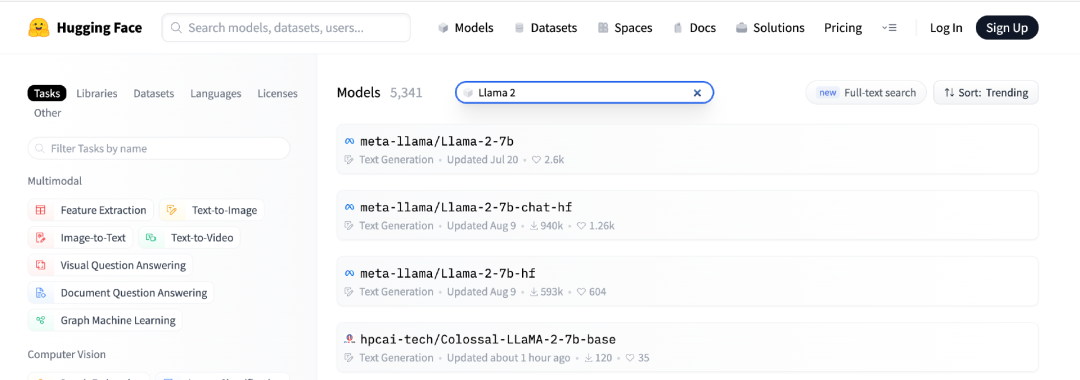Select the Graph Machine Learning filter
1080x380 pixels.
[x=105, y=320]
